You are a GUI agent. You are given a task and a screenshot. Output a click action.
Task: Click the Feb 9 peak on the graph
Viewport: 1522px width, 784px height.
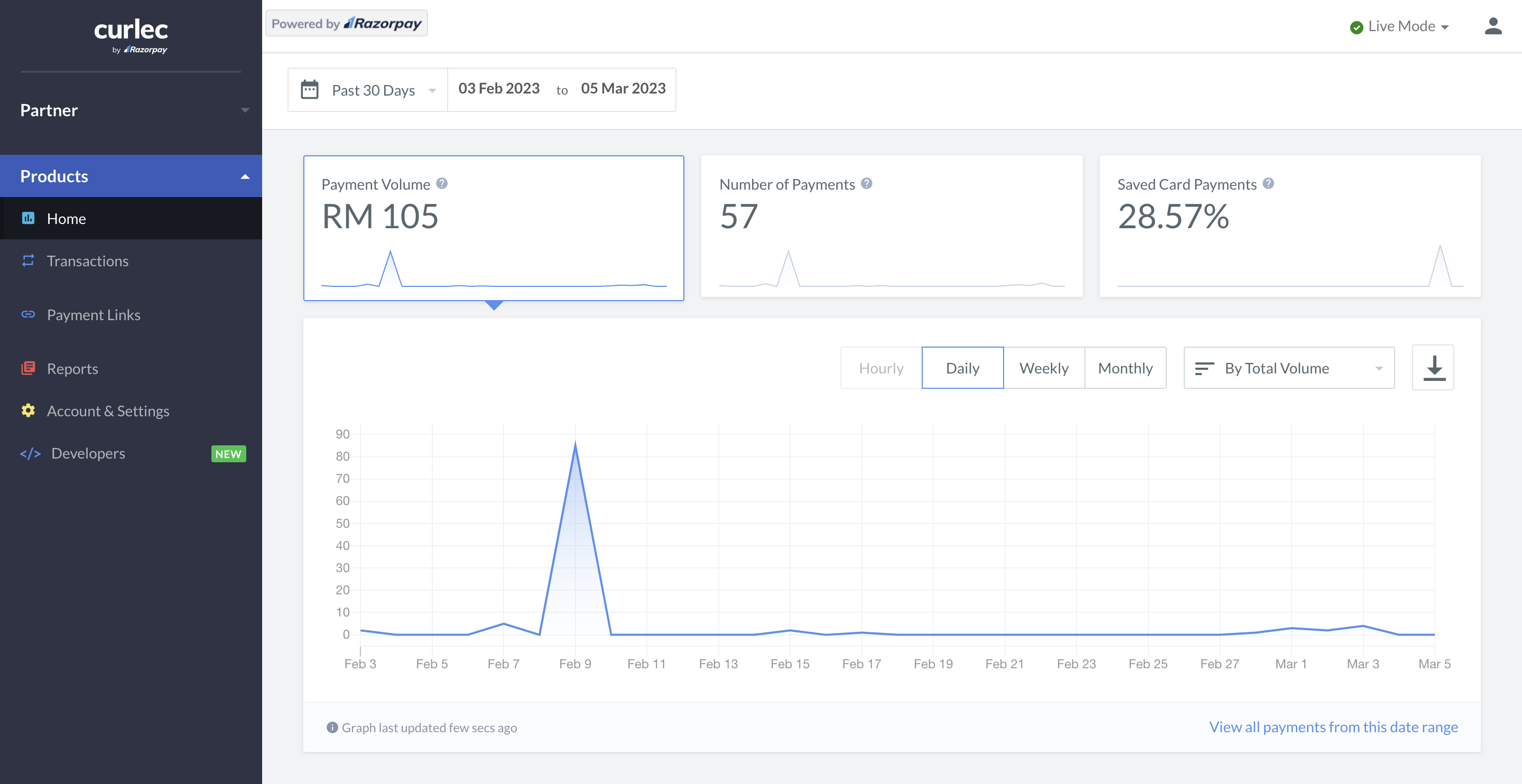click(576, 443)
